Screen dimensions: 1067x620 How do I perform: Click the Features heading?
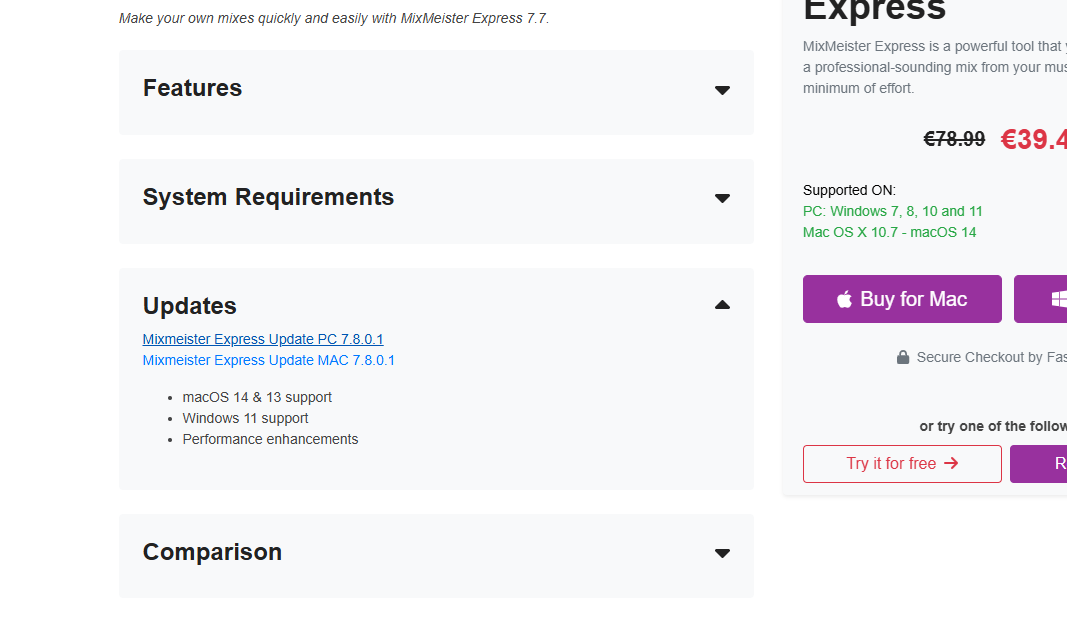point(193,88)
